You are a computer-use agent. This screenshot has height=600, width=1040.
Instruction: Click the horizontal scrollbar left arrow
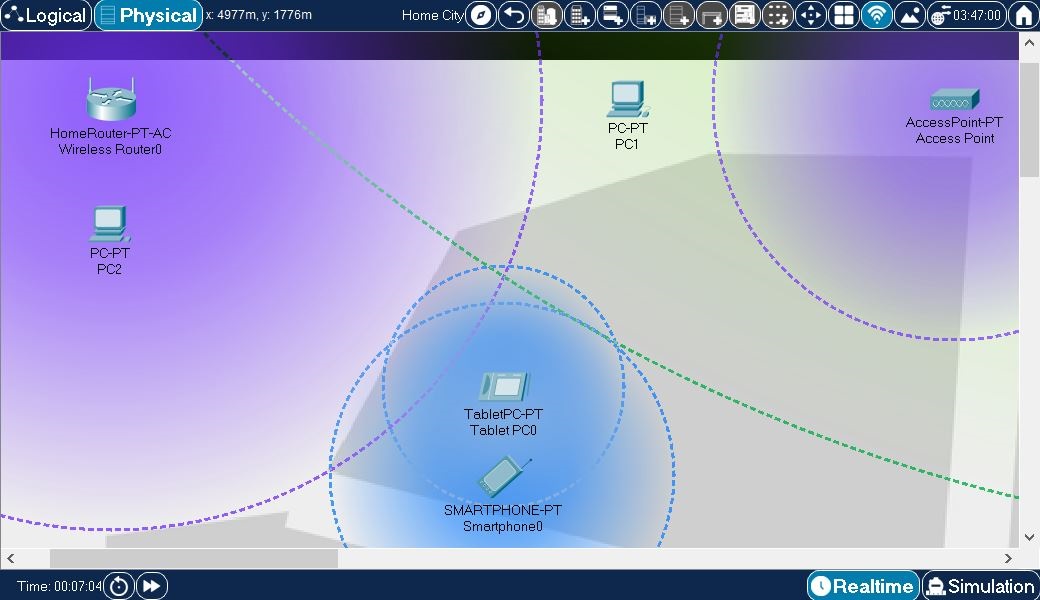click(x=11, y=558)
